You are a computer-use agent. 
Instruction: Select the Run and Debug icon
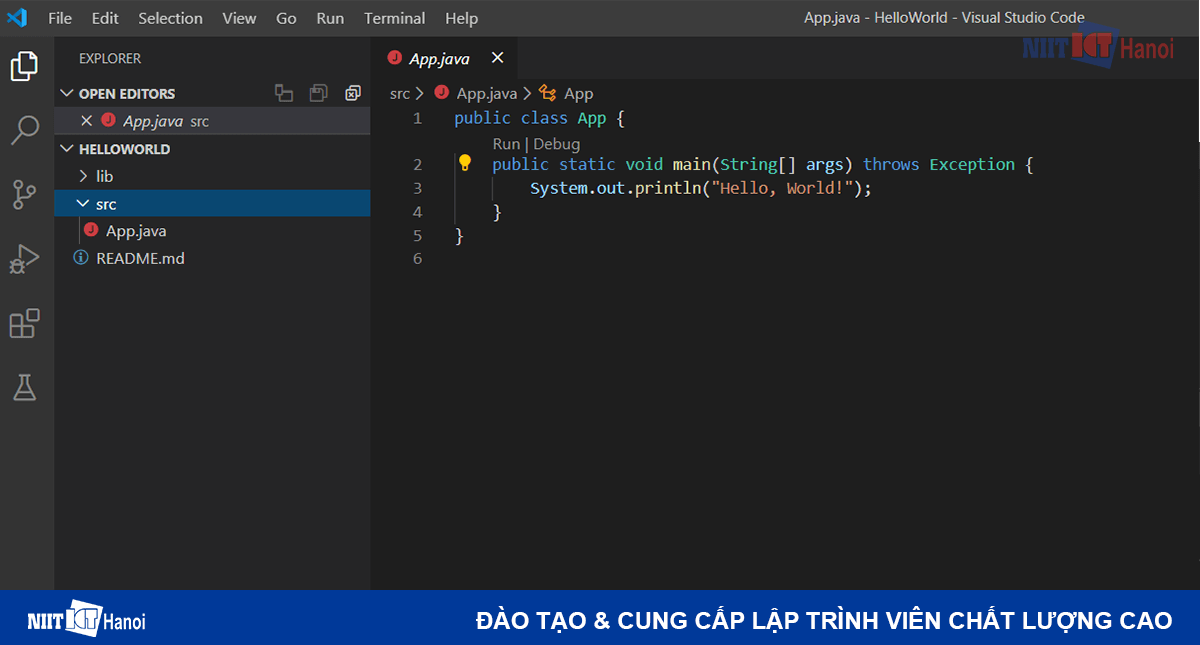coord(25,259)
